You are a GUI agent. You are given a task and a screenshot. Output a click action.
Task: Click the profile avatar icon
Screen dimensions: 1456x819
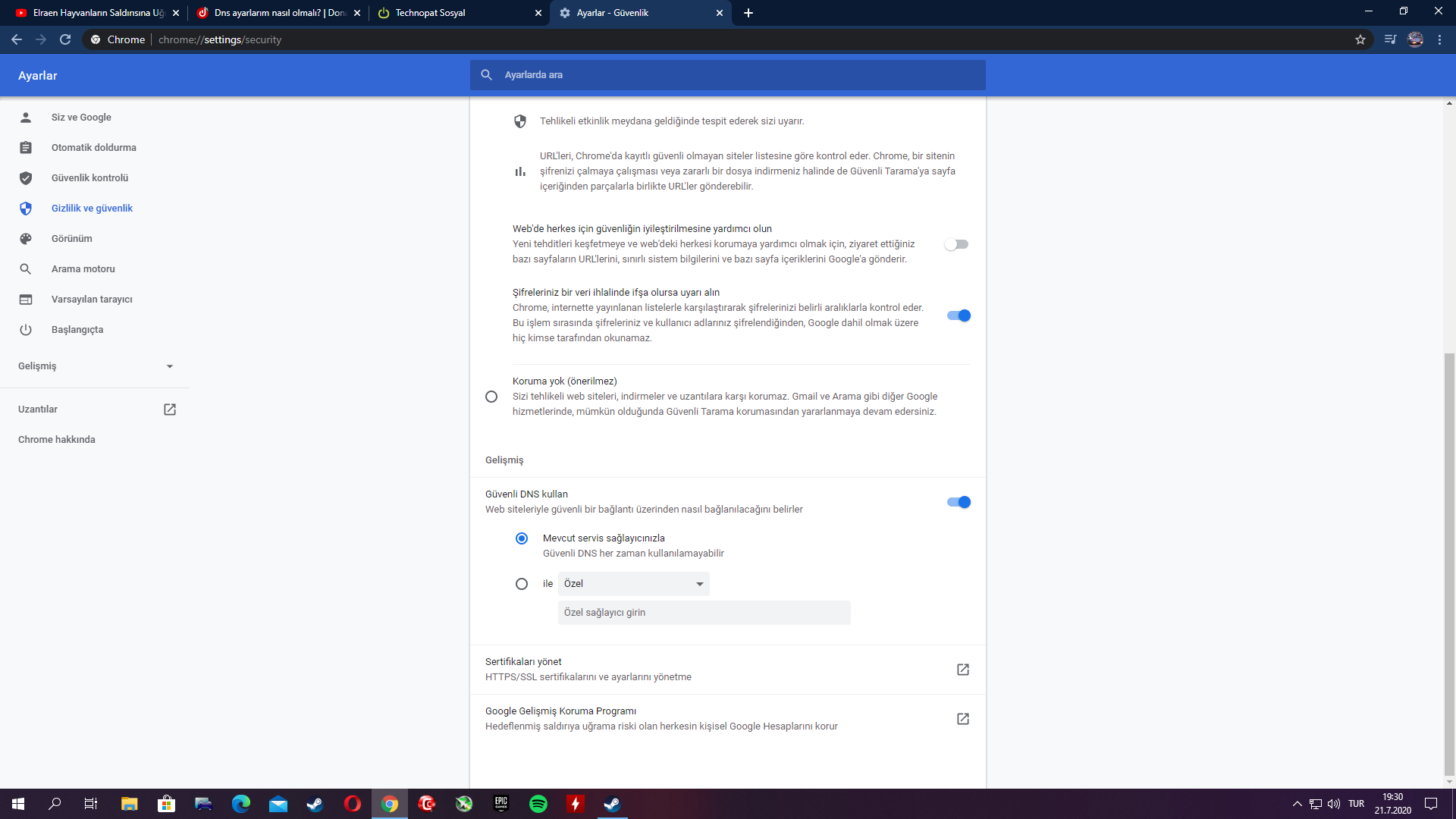pyautogui.click(x=1415, y=39)
